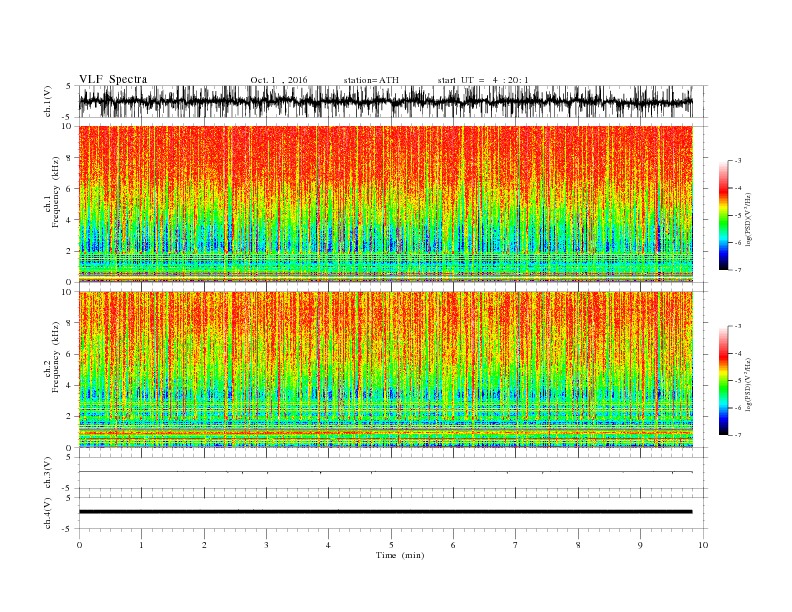Click the "8" kHz tick on ch.1 spectrogram

point(70,158)
